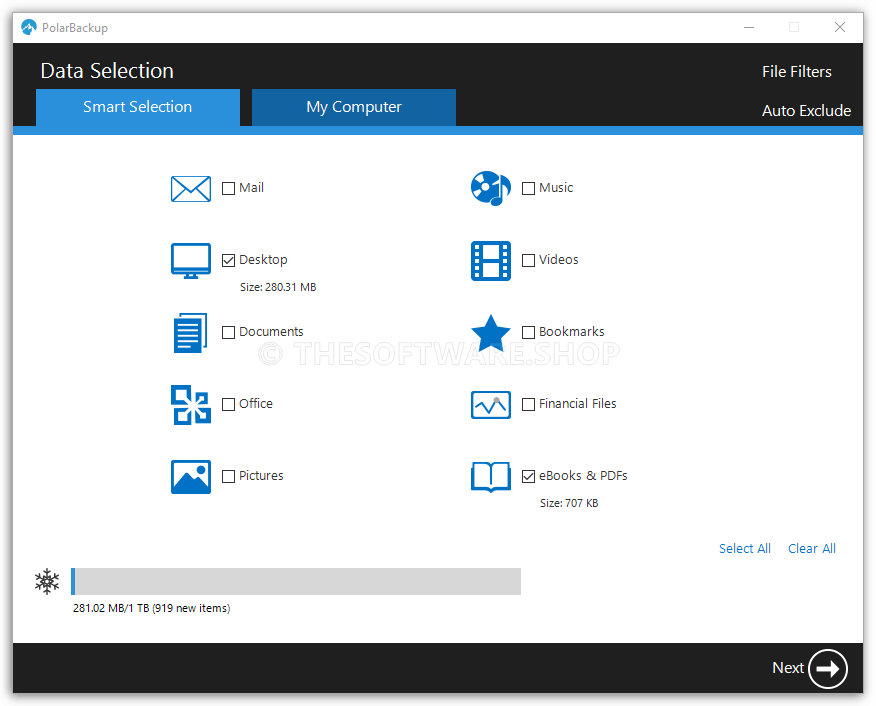Click the Pictures photo icon
Viewport: 876px width, 706px height.
[191, 476]
